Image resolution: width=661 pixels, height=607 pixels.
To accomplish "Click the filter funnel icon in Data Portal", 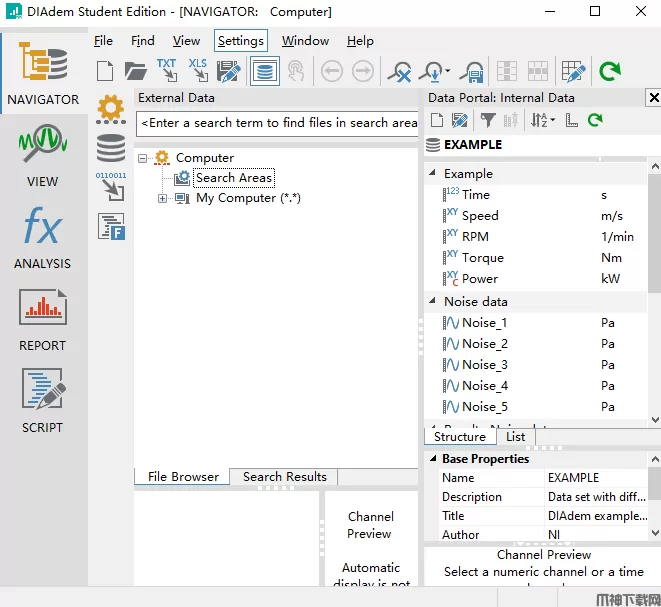I will click(x=487, y=120).
